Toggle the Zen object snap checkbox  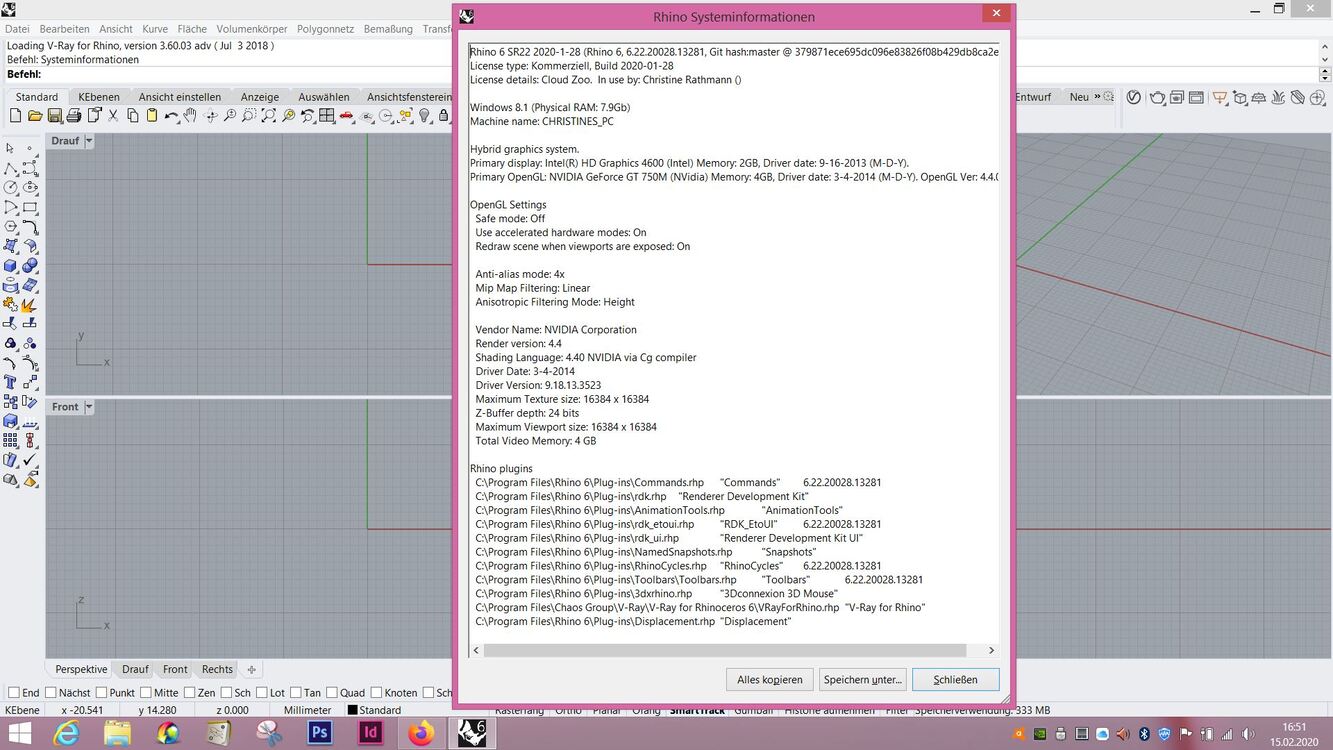pos(189,692)
